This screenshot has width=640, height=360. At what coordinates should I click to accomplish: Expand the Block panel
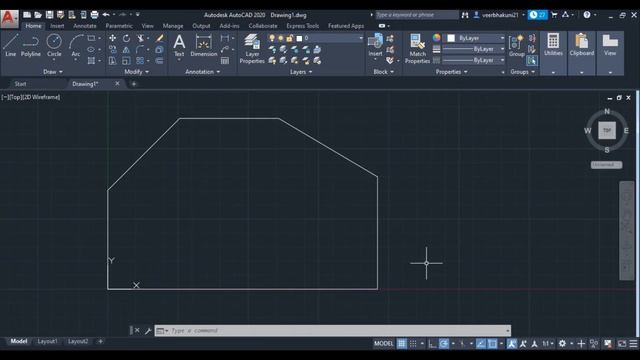tap(384, 72)
